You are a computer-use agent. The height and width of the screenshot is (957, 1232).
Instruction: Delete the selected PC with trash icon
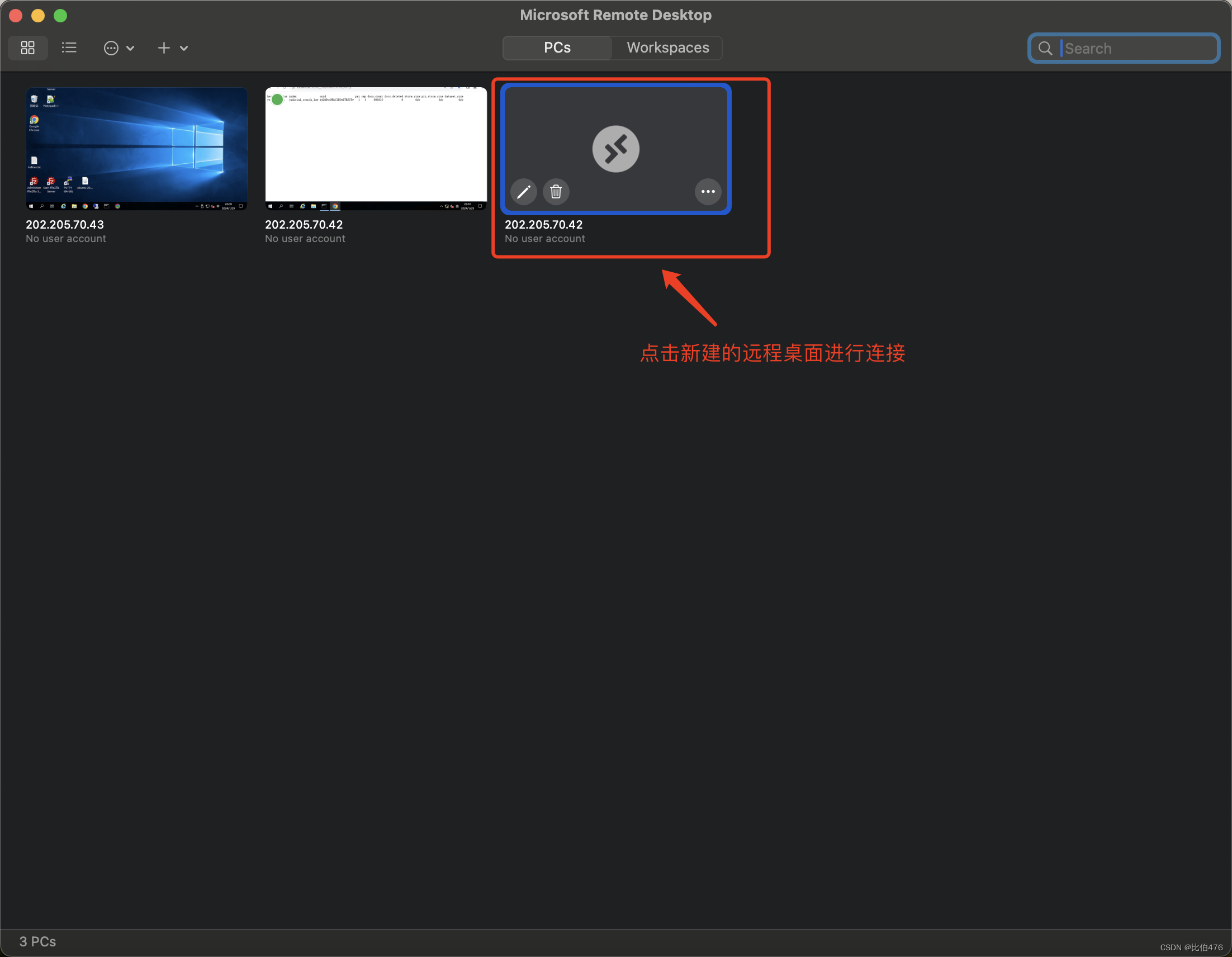[x=556, y=192]
